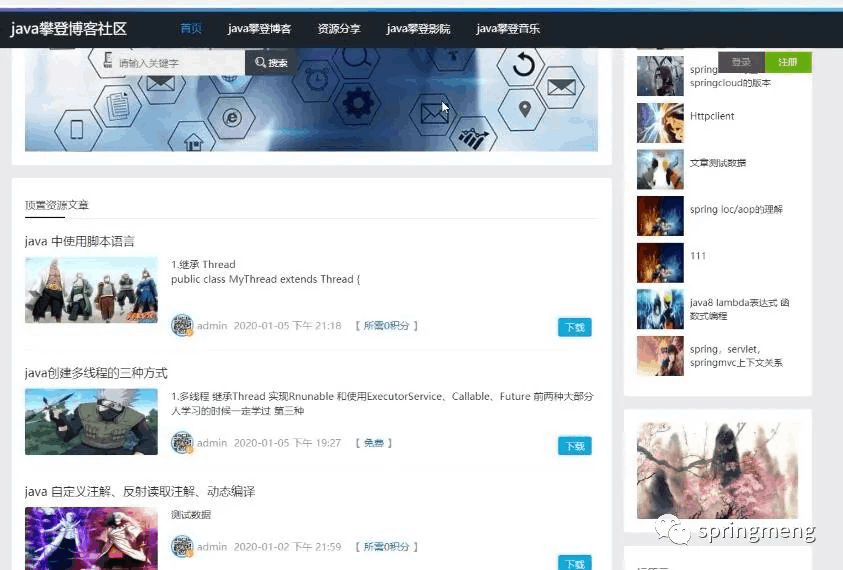Click the admin avatar on third article
The height and width of the screenshot is (570, 843).
(x=182, y=546)
